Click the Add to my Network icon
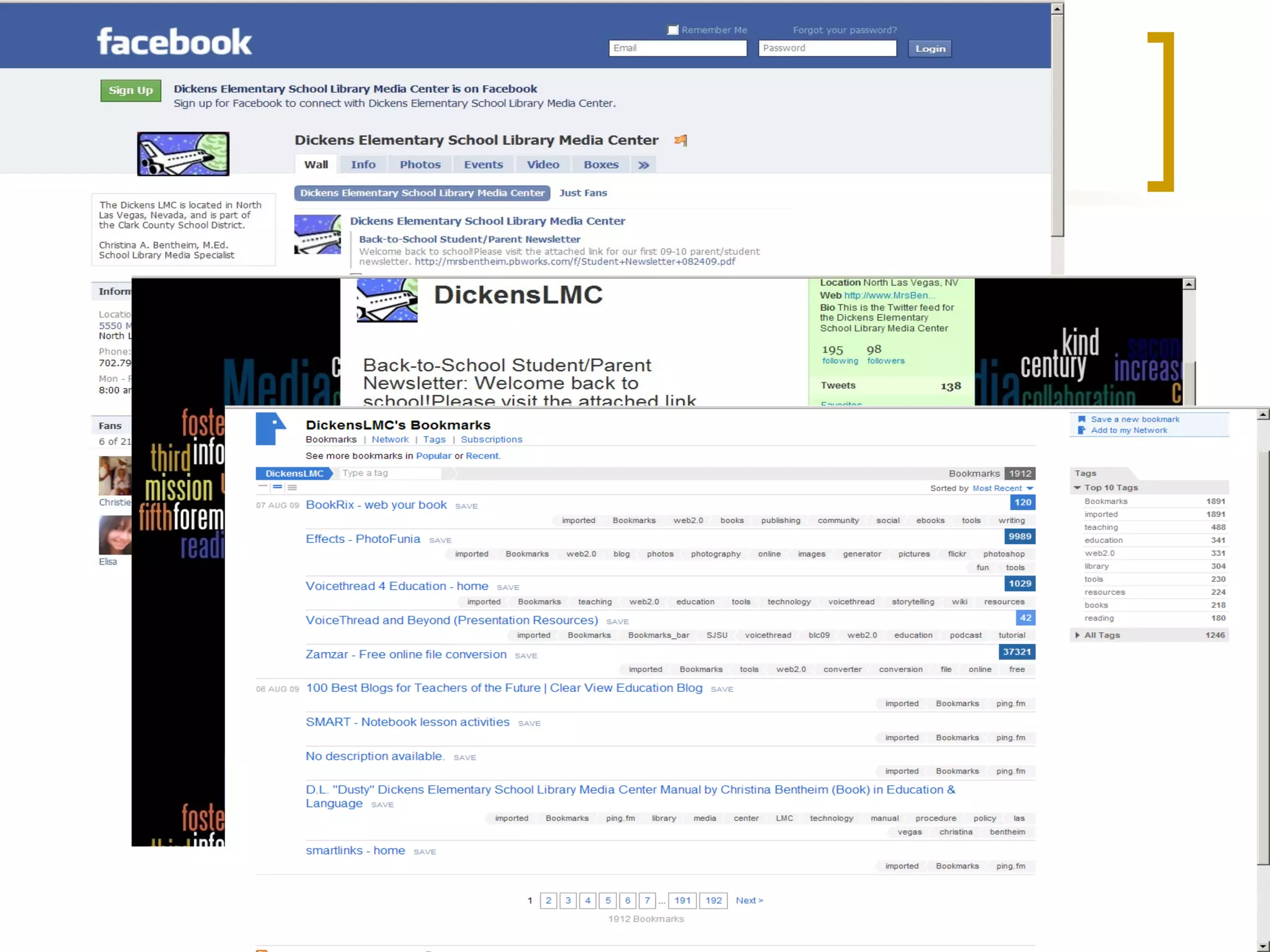This screenshot has width=1270, height=952. point(1081,430)
